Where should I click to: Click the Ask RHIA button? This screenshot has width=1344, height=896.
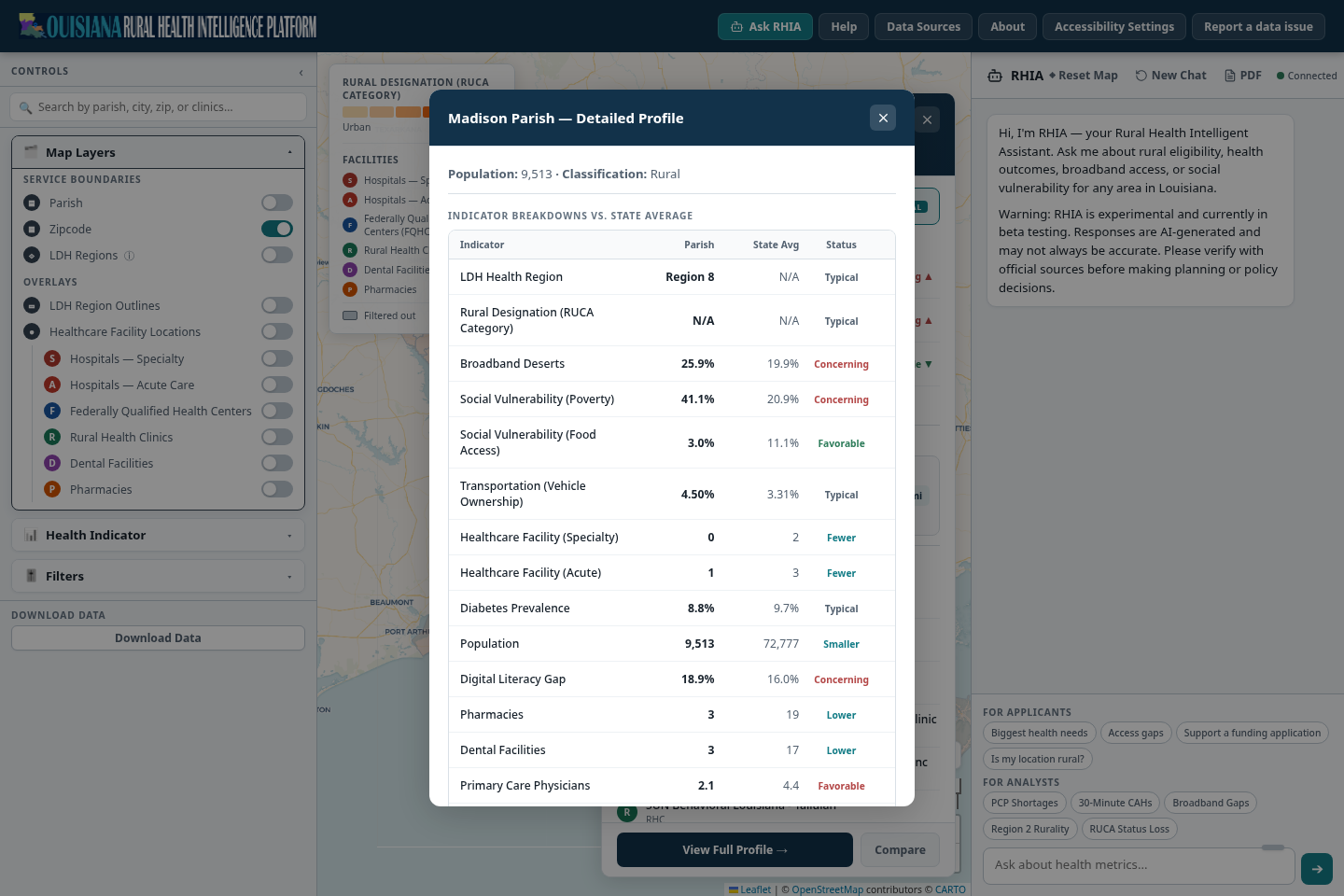point(765,26)
